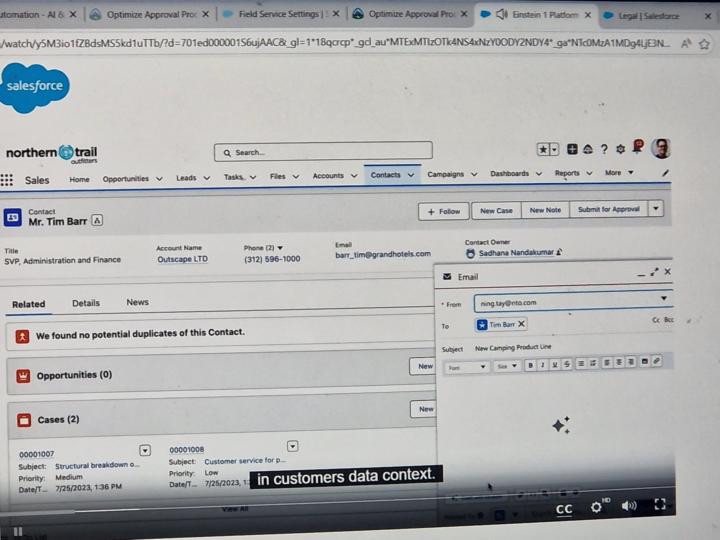The height and width of the screenshot is (540, 720).
Task: Click the Einstein sparkle icon in email body
Action: (x=561, y=426)
